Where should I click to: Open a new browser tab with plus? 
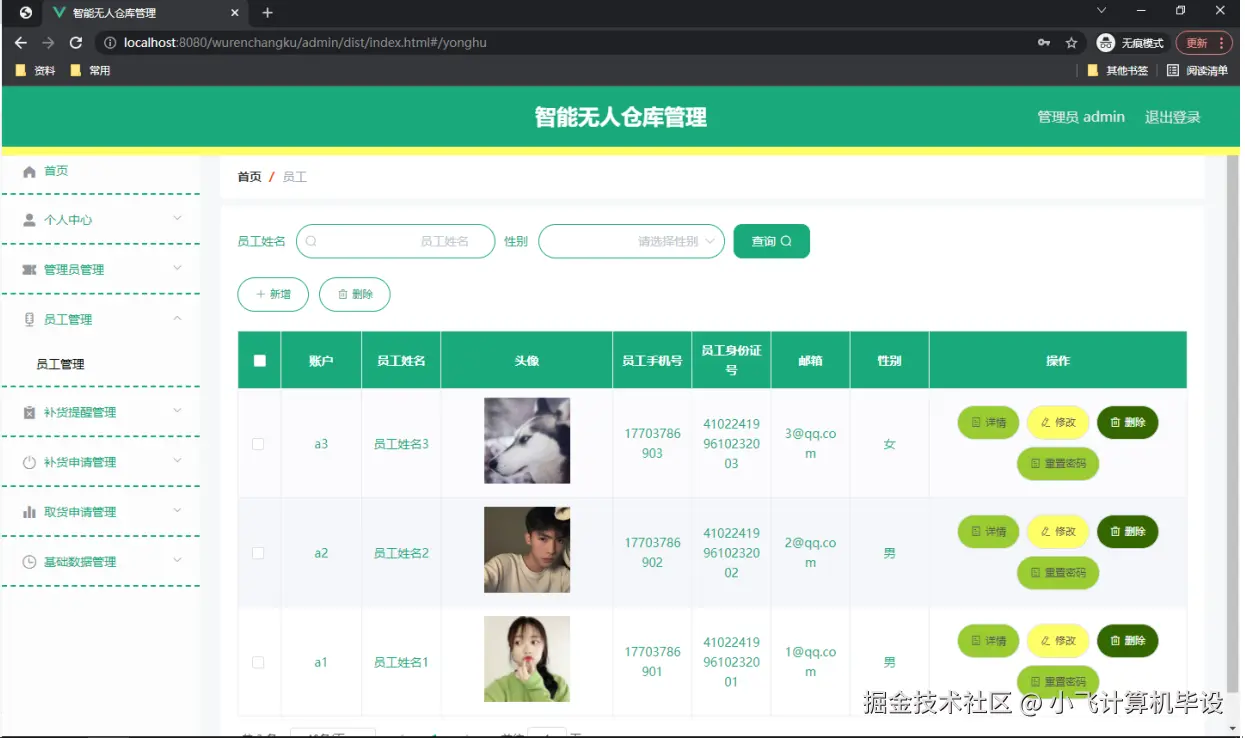click(x=267, y=13)
